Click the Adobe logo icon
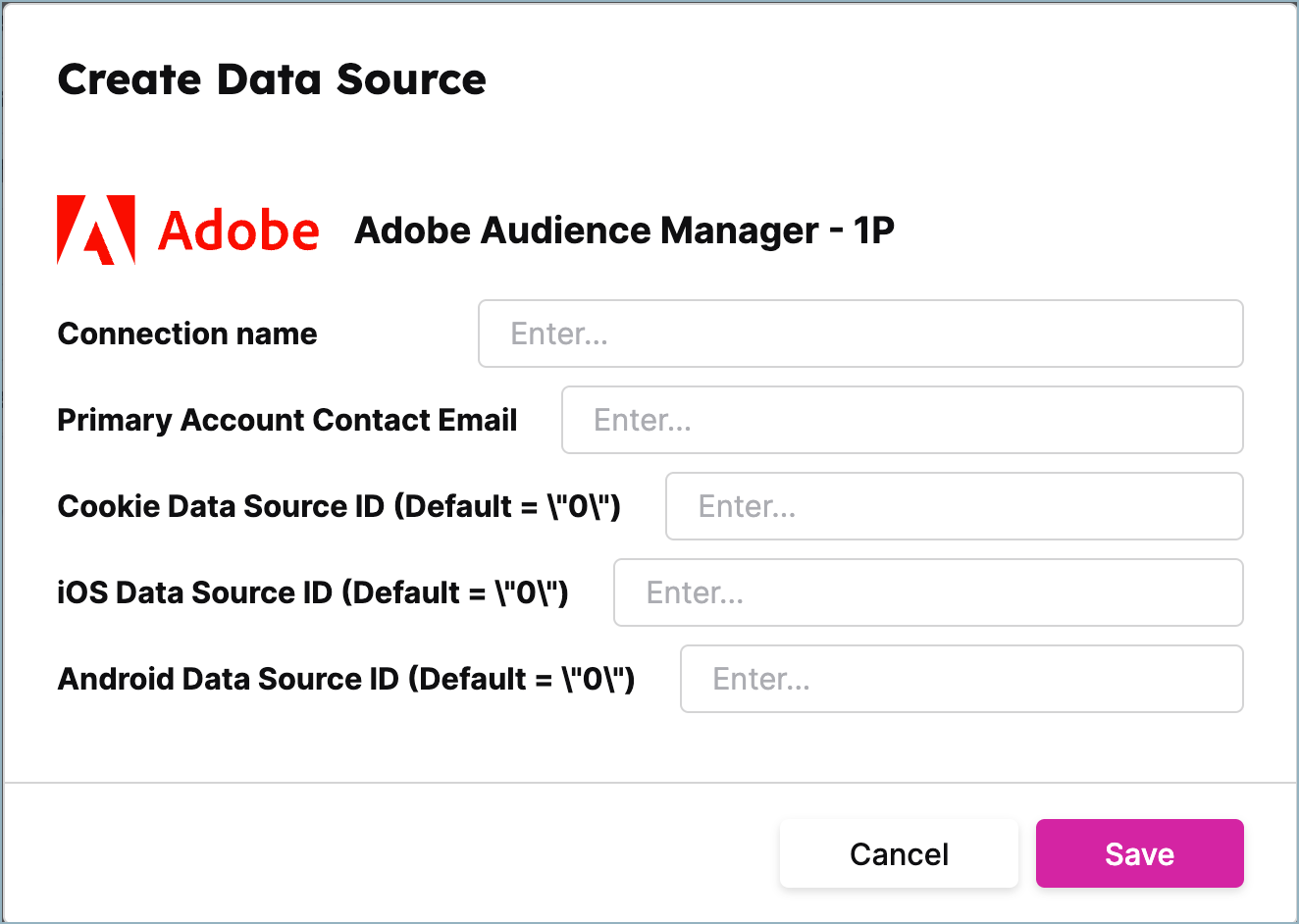This screenshot has height=924, width=1299. 188,231
